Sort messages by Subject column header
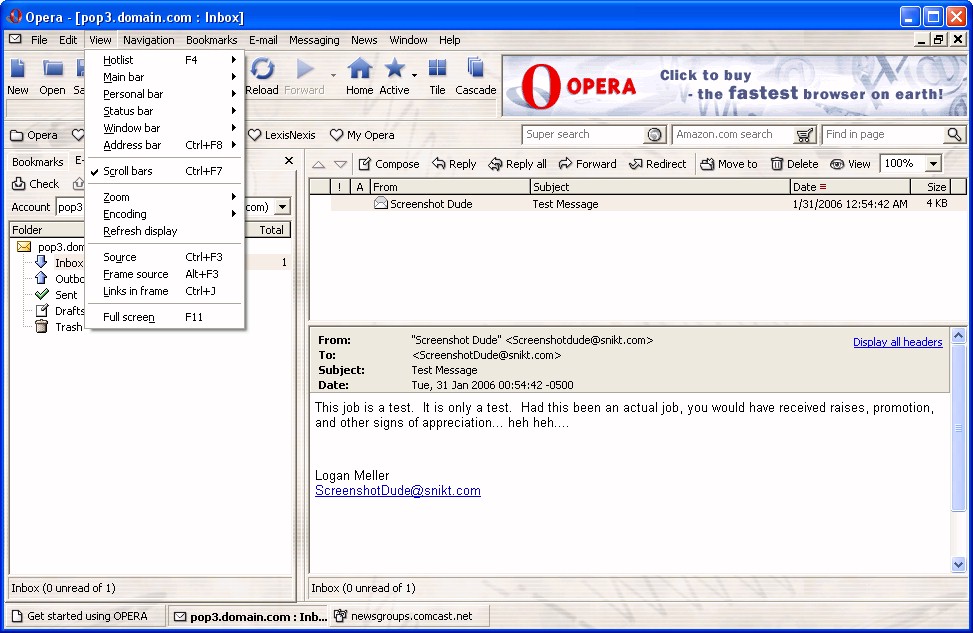The width and height of the screenshot is (973, 633). tap(660, 187)
